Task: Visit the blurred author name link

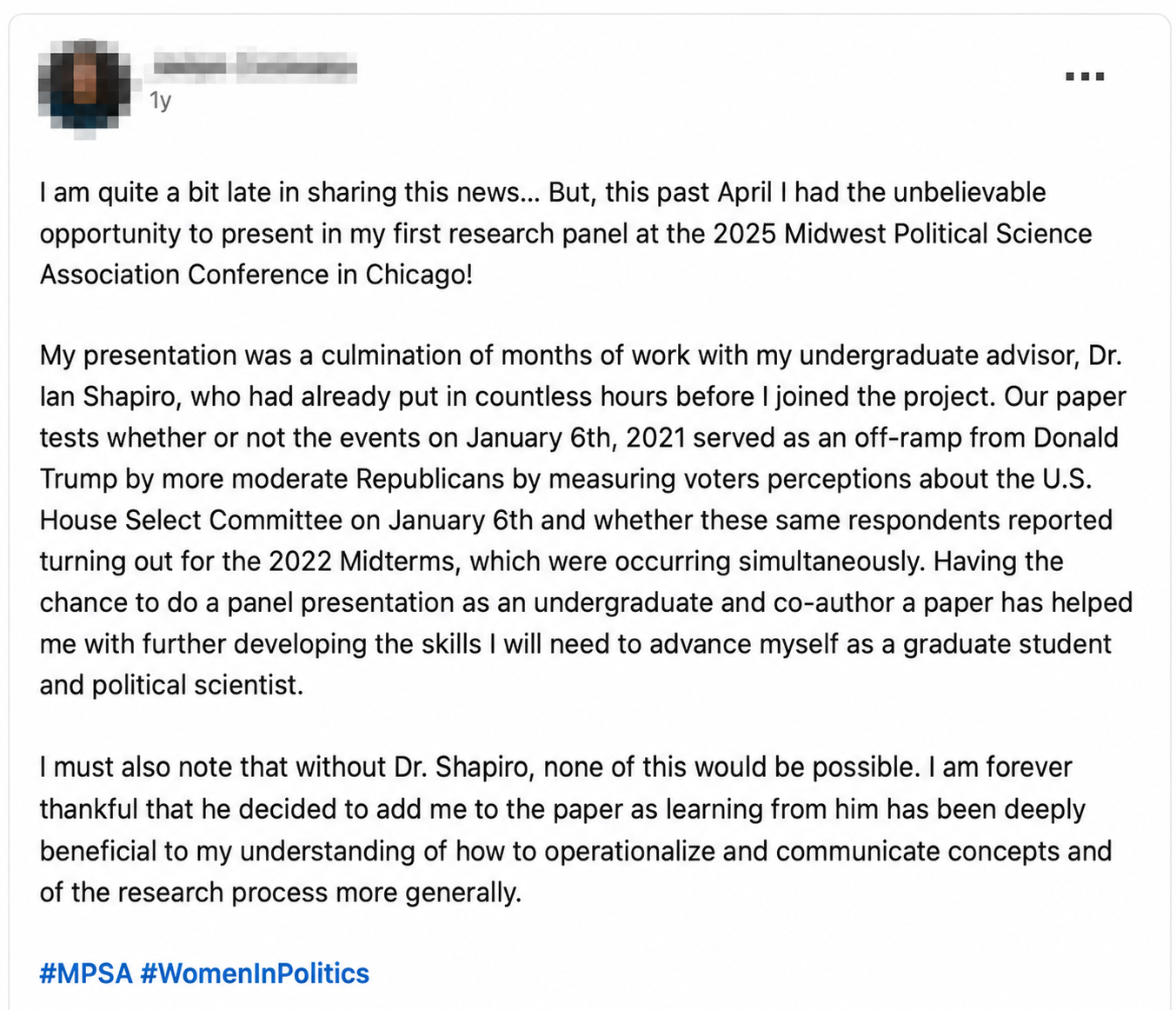Action: (x=254, y=66)
